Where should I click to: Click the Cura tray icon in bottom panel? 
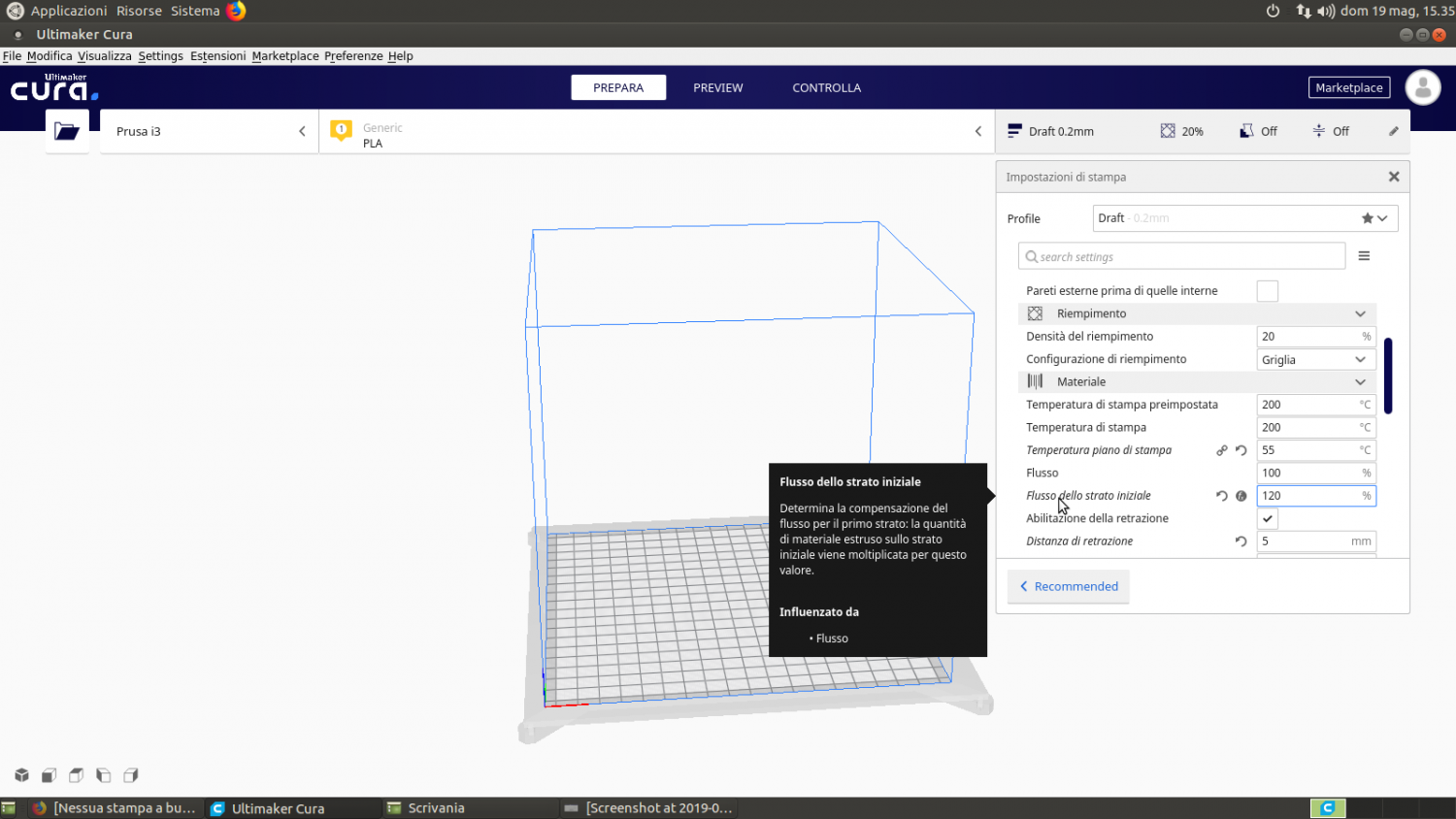click(1328, 807)
